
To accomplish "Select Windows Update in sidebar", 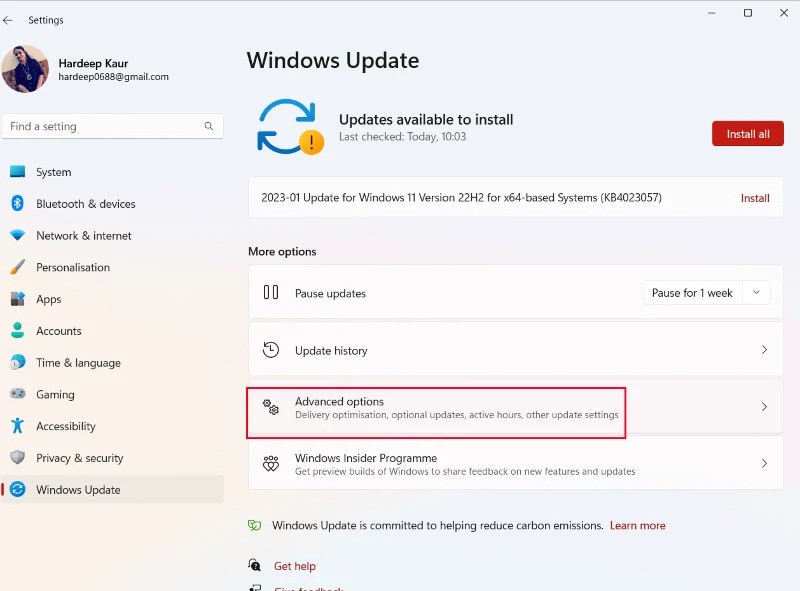I will (x=112, y=489).
